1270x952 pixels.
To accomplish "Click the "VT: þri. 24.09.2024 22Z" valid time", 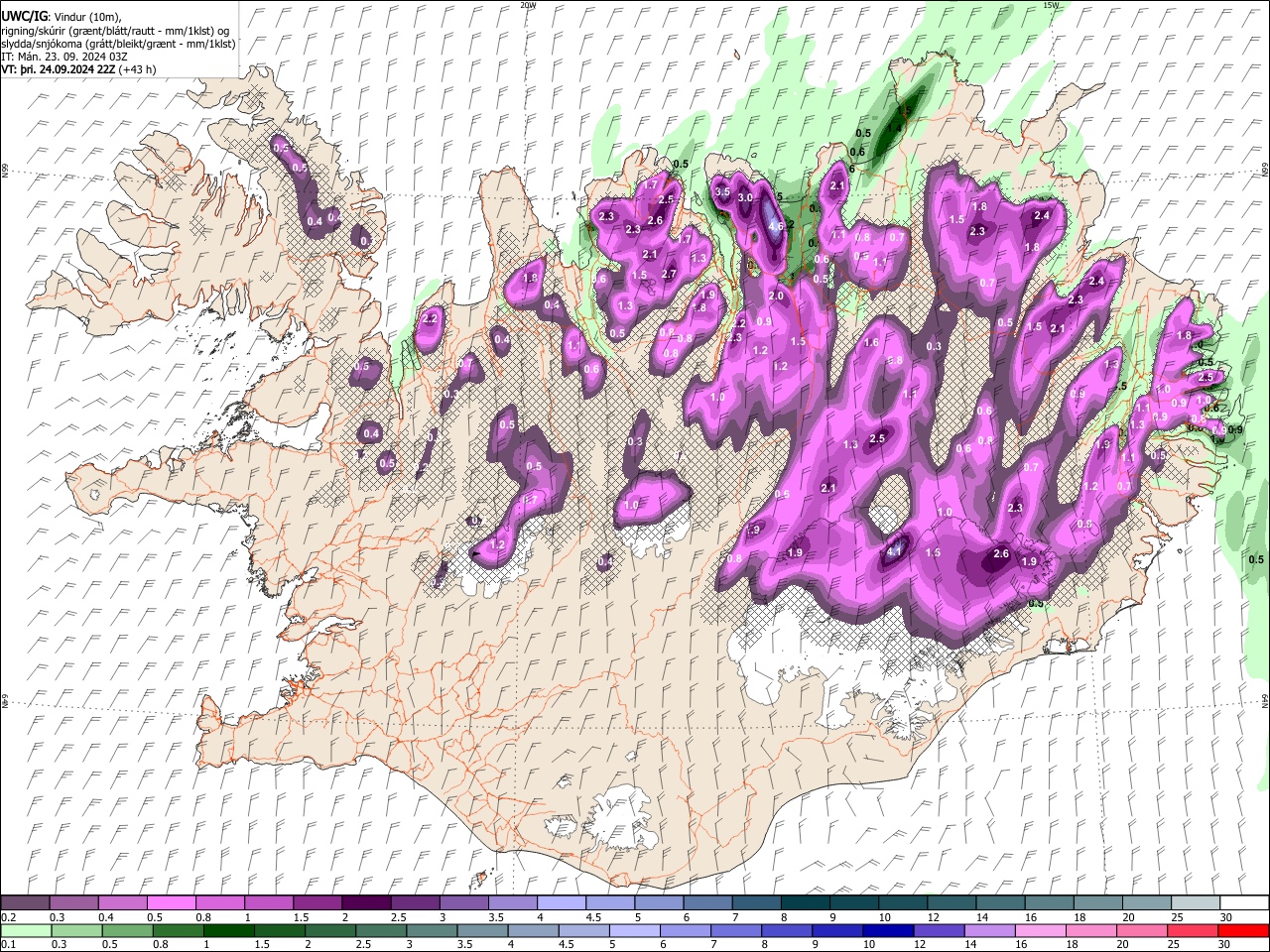I will (58, 69).
